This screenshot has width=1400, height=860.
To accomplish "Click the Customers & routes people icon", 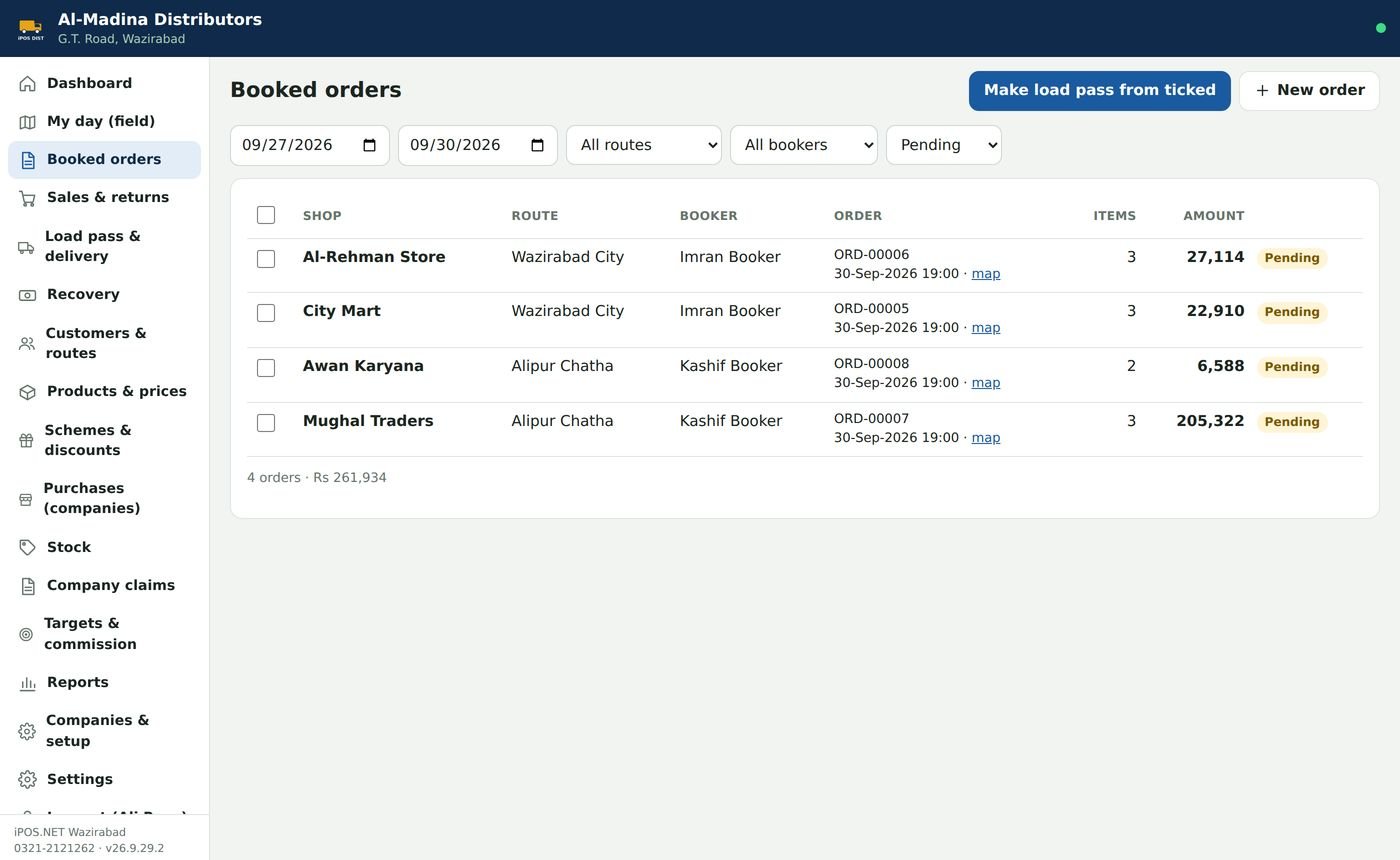I will (x=26, y=343).
